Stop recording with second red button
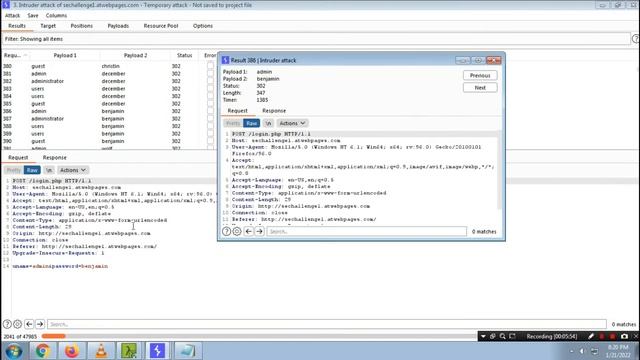The width and height of the screenshot is (640, 360). click(613, 336)
